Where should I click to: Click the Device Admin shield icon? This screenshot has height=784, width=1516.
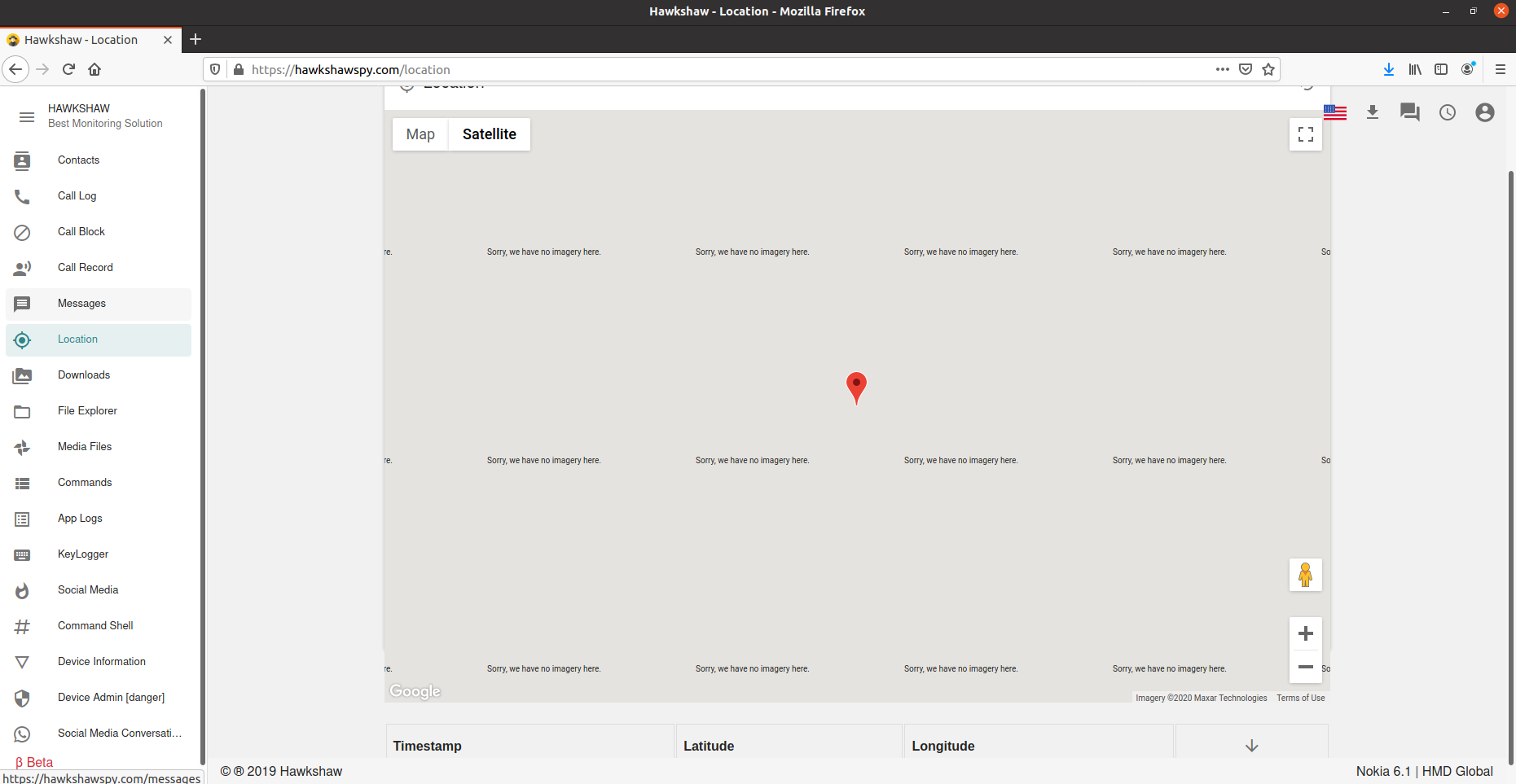(x=22, y=699)
